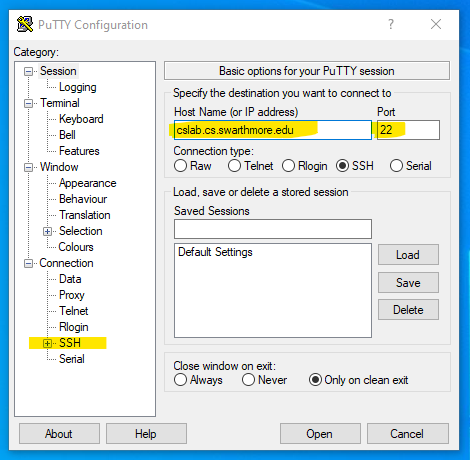Open the Proxy category
Image resolution: width=470 pixels, height=460 pixels.
click(72, 295)
